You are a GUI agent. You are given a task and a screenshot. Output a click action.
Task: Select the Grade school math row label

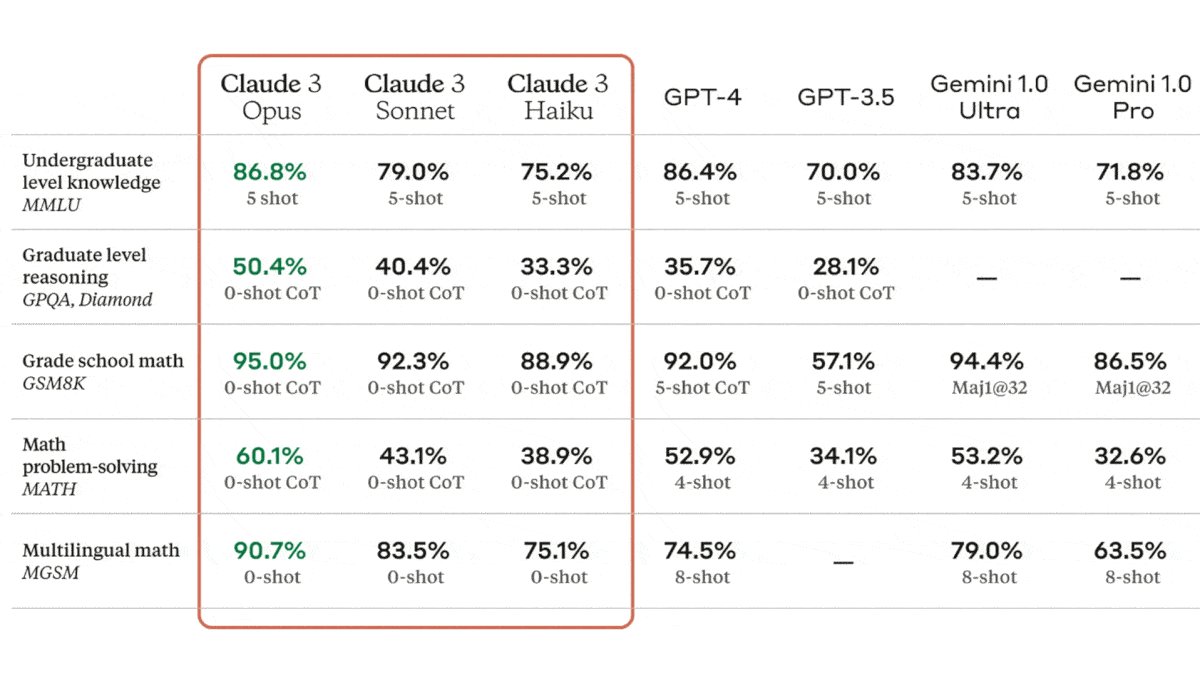click(103, 370)
